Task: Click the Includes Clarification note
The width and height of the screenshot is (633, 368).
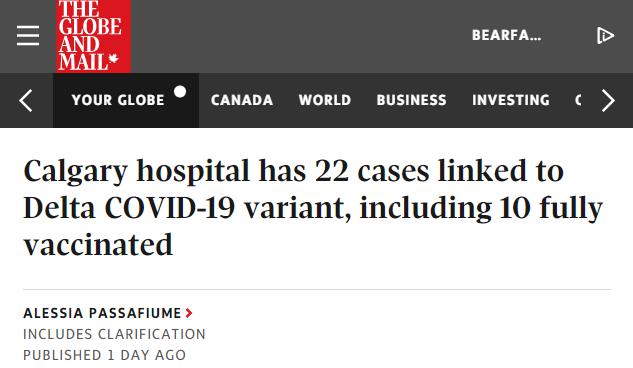Action: click(x=114, y=334)
